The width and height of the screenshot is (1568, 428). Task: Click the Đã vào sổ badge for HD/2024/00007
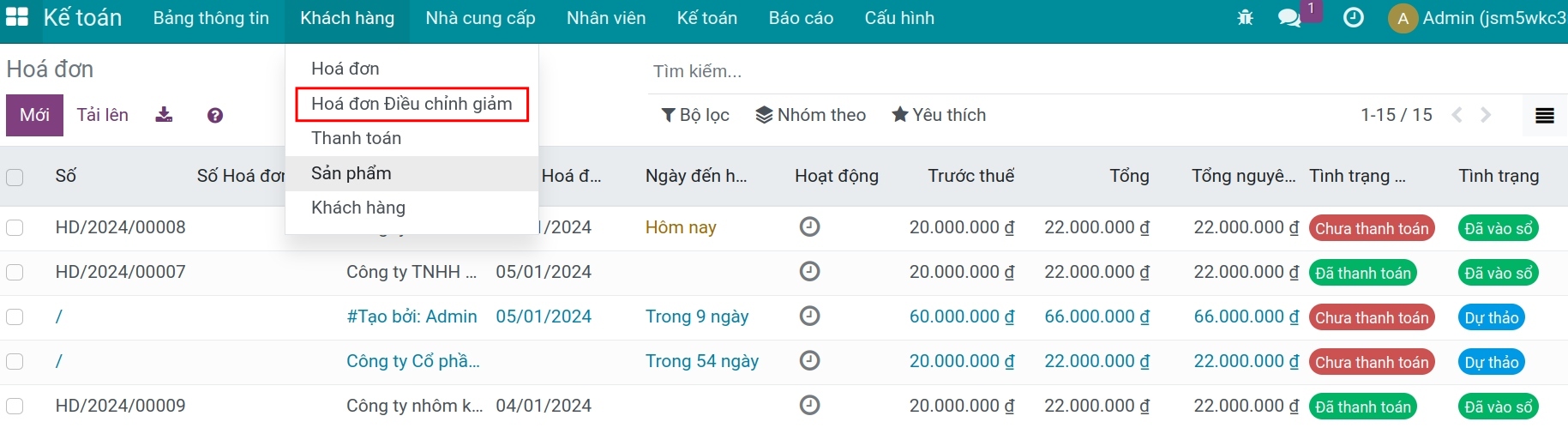1499,273
